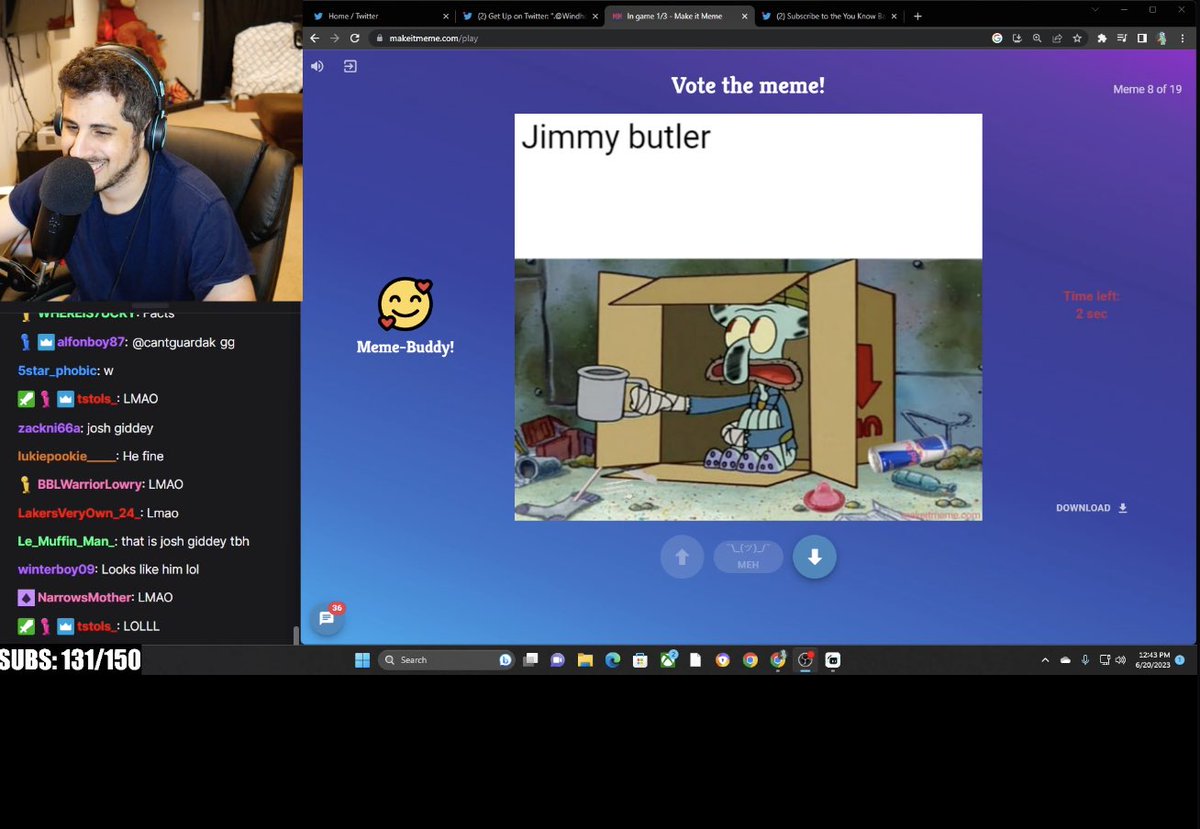This screenshot has height=829, width=1200.
Task: Click username 5star_phobic in chat
Action: [x=58, y=370]
